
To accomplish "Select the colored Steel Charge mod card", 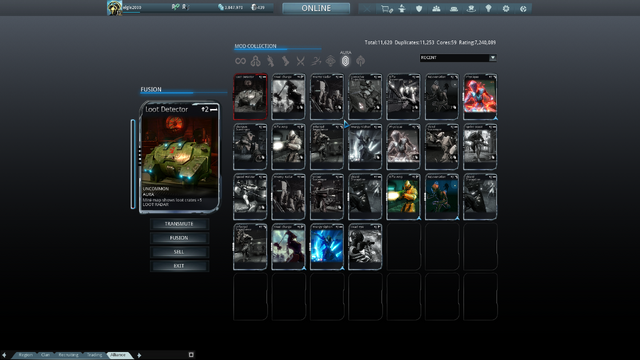I will (289, 247).
